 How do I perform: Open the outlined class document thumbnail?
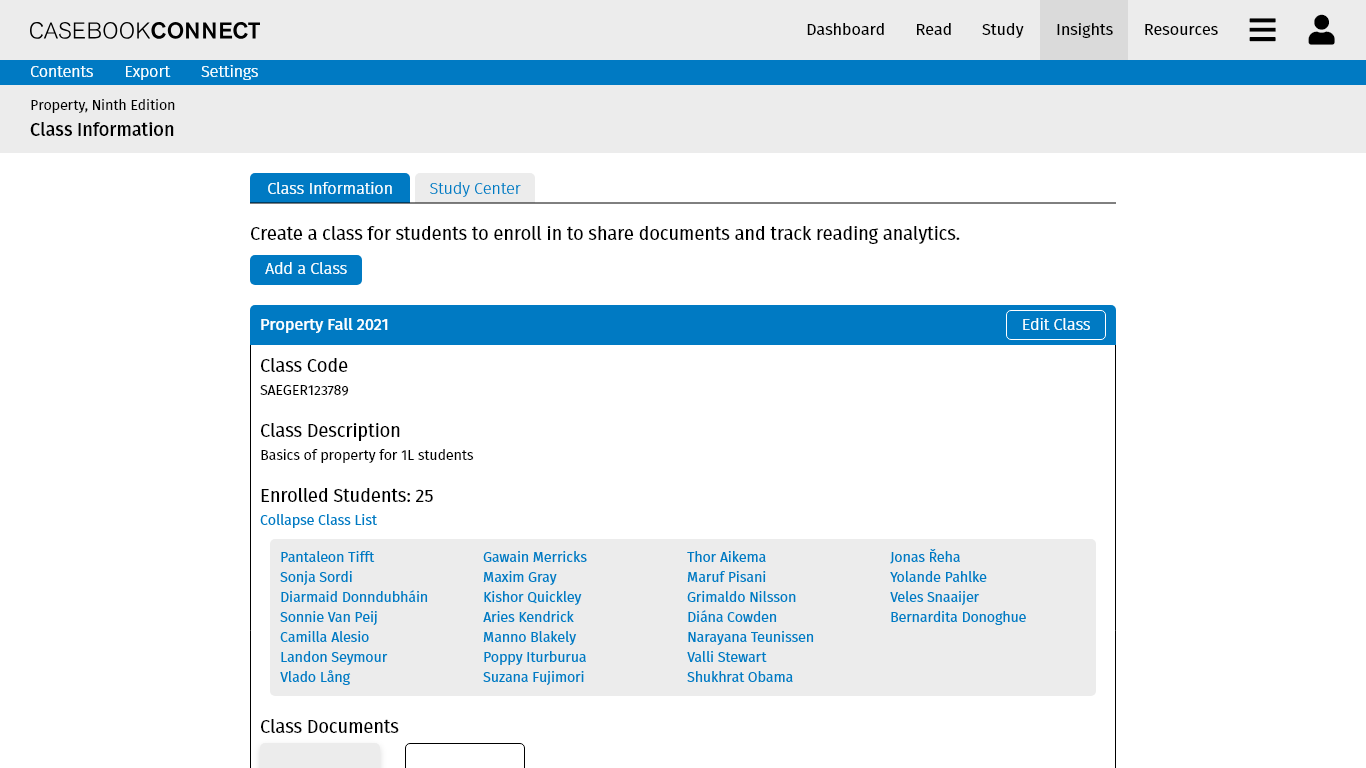click(464, 756)
